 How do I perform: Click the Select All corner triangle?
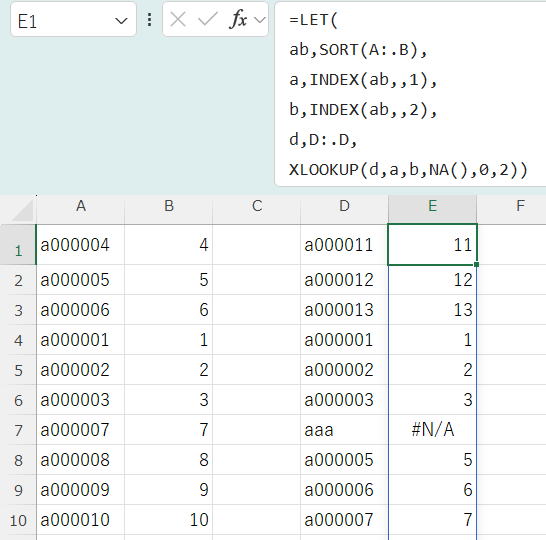point(22,211)
